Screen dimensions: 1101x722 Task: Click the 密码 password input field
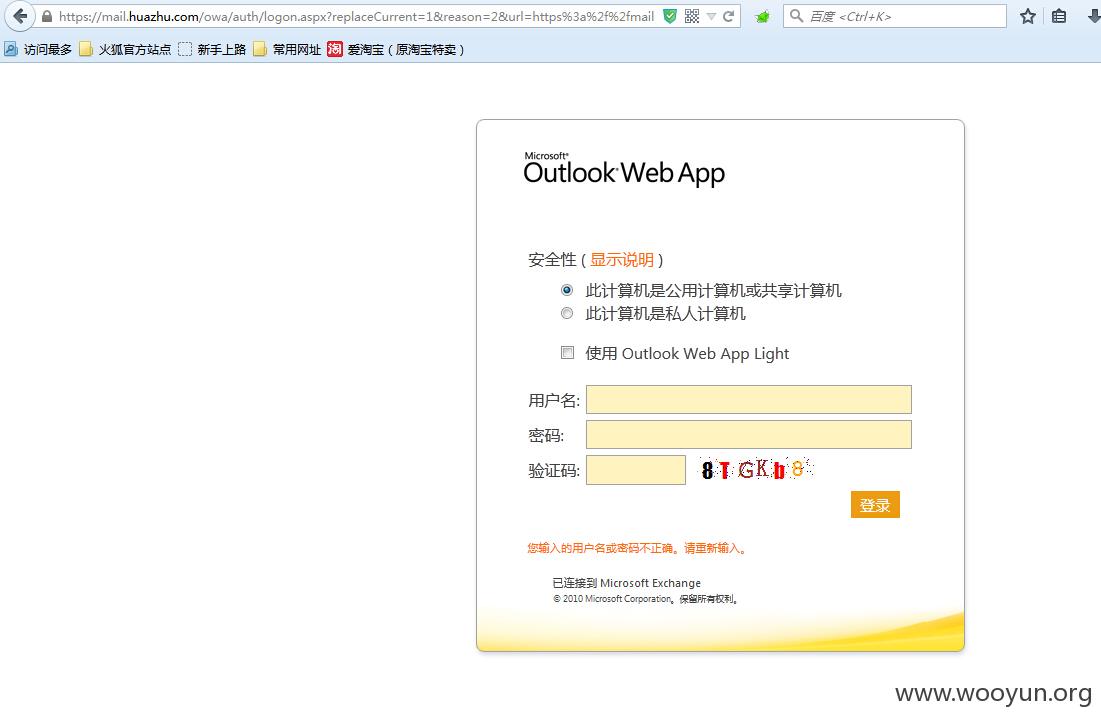click(x=749, y=435)
